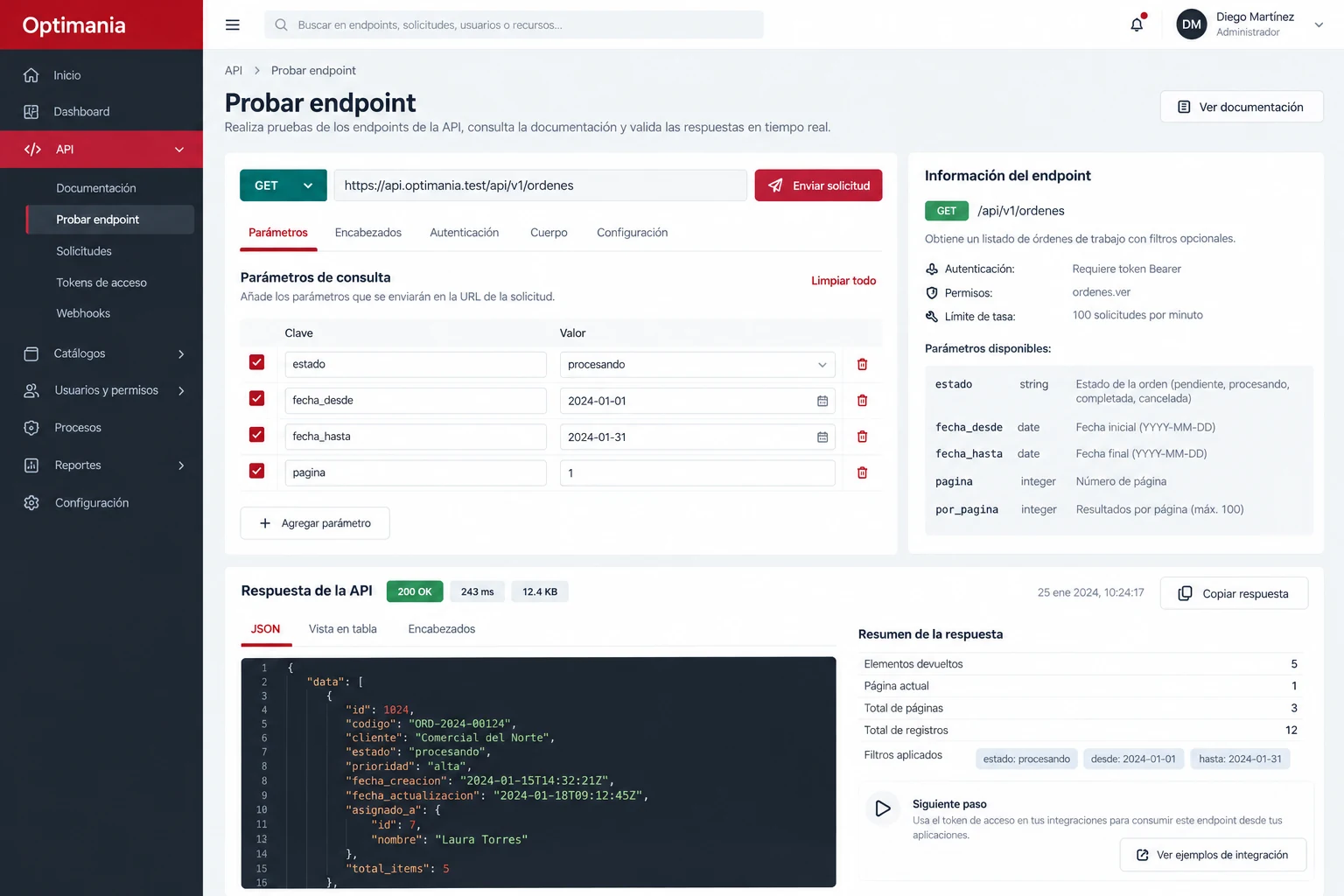The width and height of the screenshot is (1344, 896).
Task: Delete the estado parameter with trash icon
Action: (x=862, y=364)
